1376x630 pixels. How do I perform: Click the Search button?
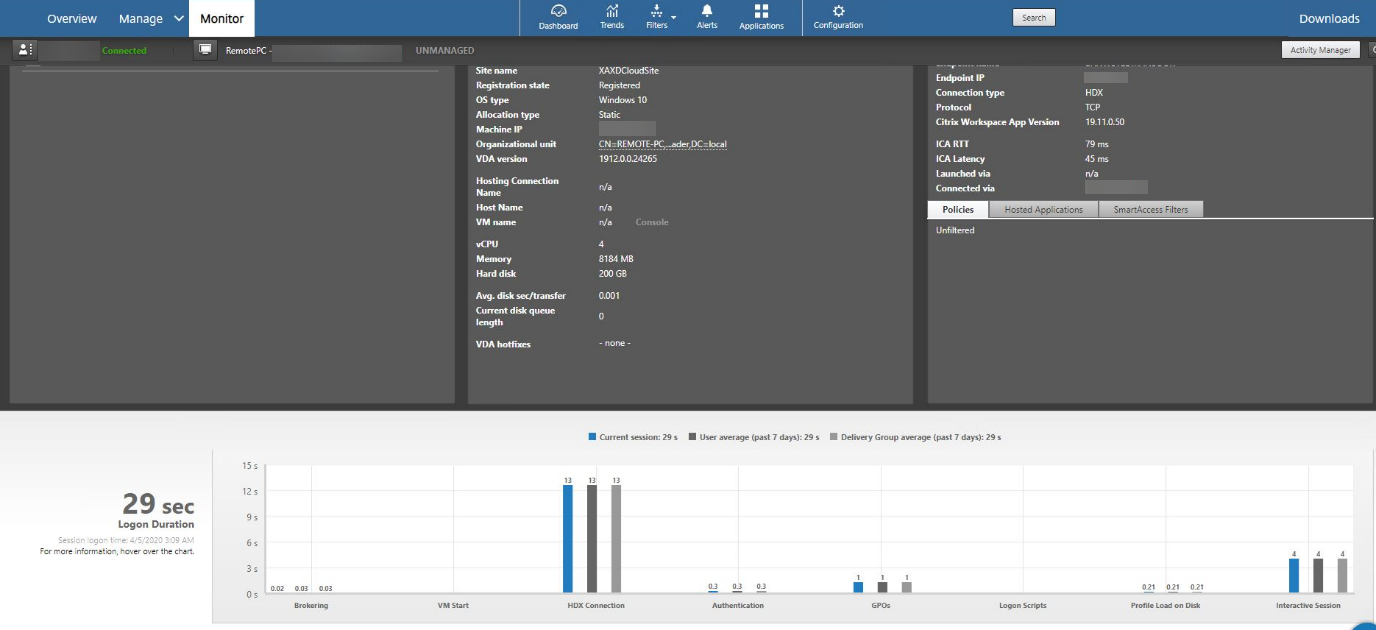point(1033,18)
